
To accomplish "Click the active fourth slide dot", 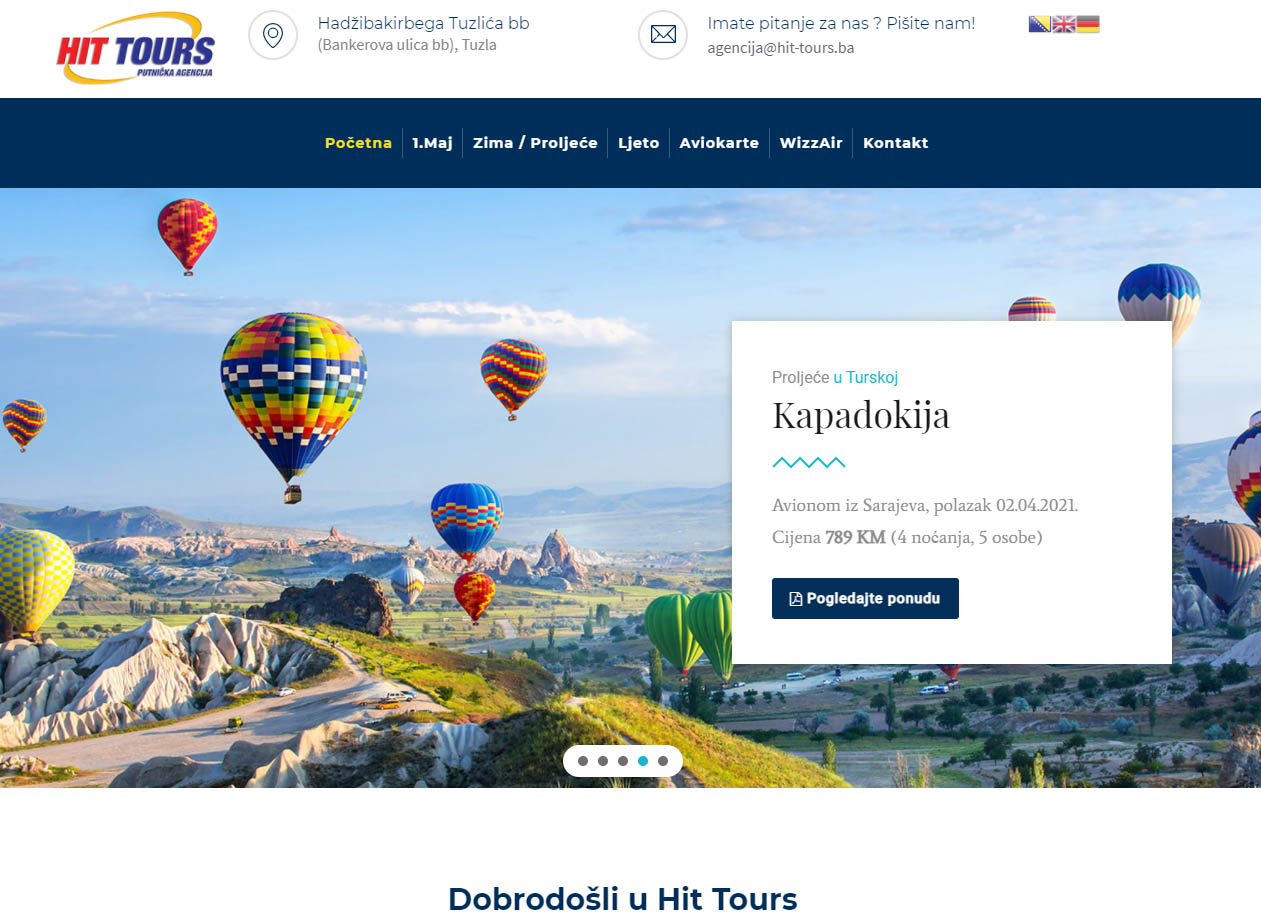I will pos(643,761).
